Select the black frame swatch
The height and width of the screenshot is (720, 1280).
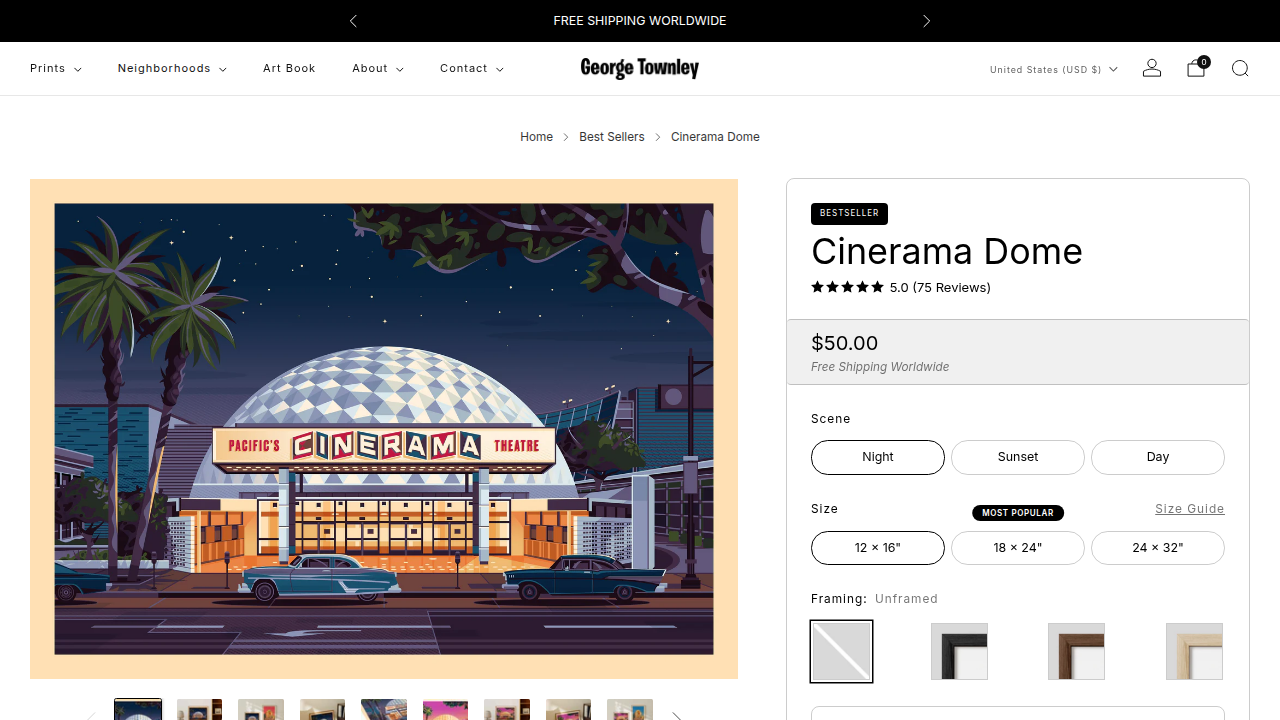tap(959, 651)
